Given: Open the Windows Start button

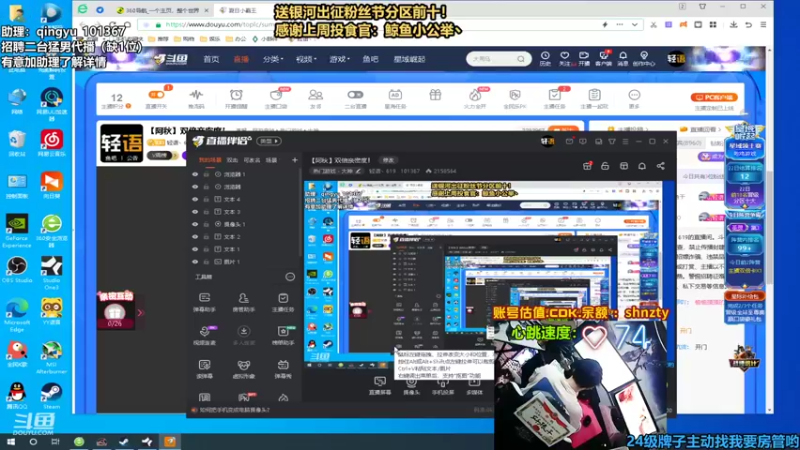Looking at the screenshot, I should (10, 442).
